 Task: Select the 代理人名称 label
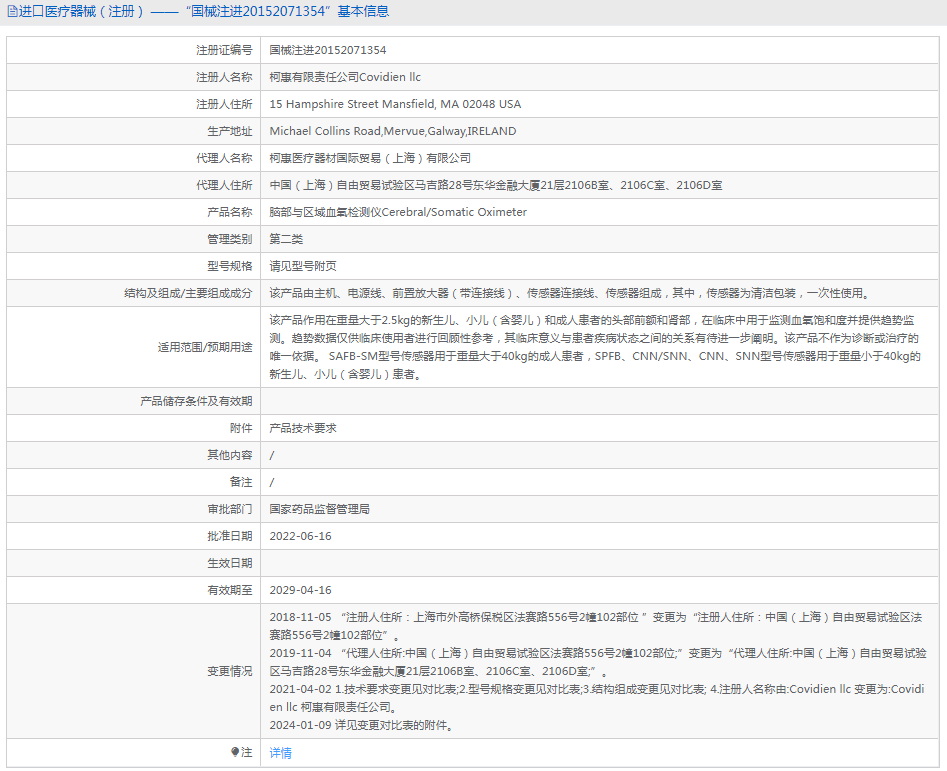pyautogui.click(x=224, y=157)
